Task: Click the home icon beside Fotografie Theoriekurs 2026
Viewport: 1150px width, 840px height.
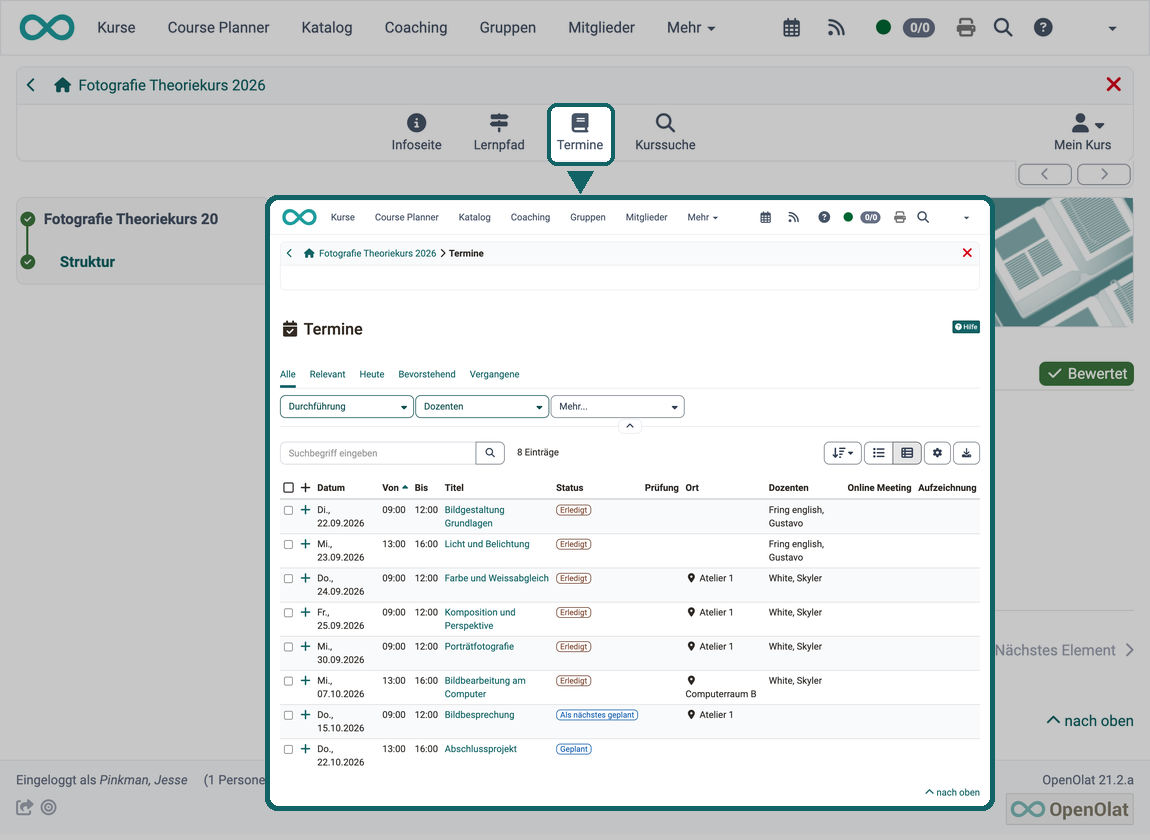Action: click(62, 85)
